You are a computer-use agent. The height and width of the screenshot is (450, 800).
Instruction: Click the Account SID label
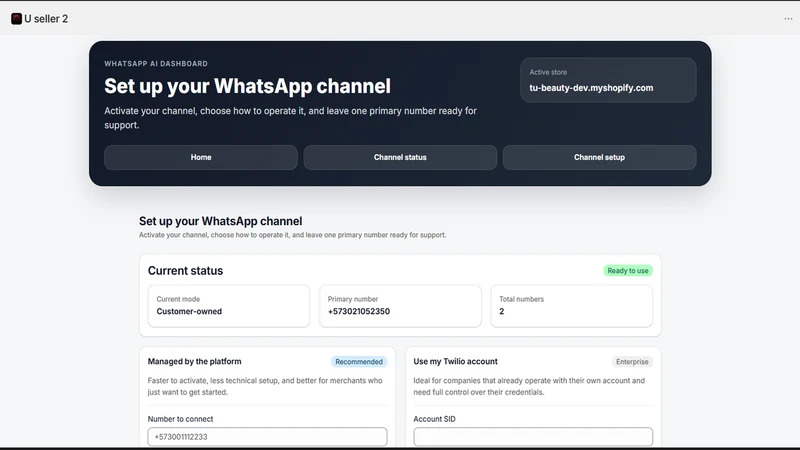pos(434,419)
